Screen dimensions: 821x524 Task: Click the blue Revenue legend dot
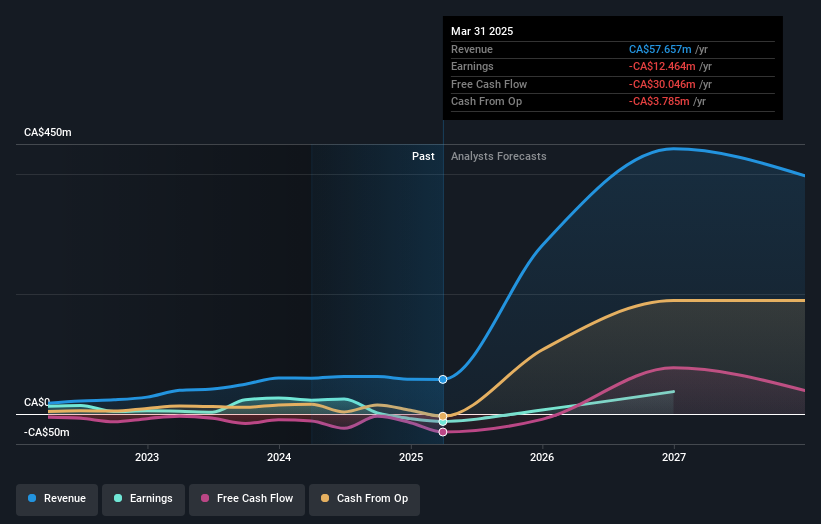[x=32, y=498]
